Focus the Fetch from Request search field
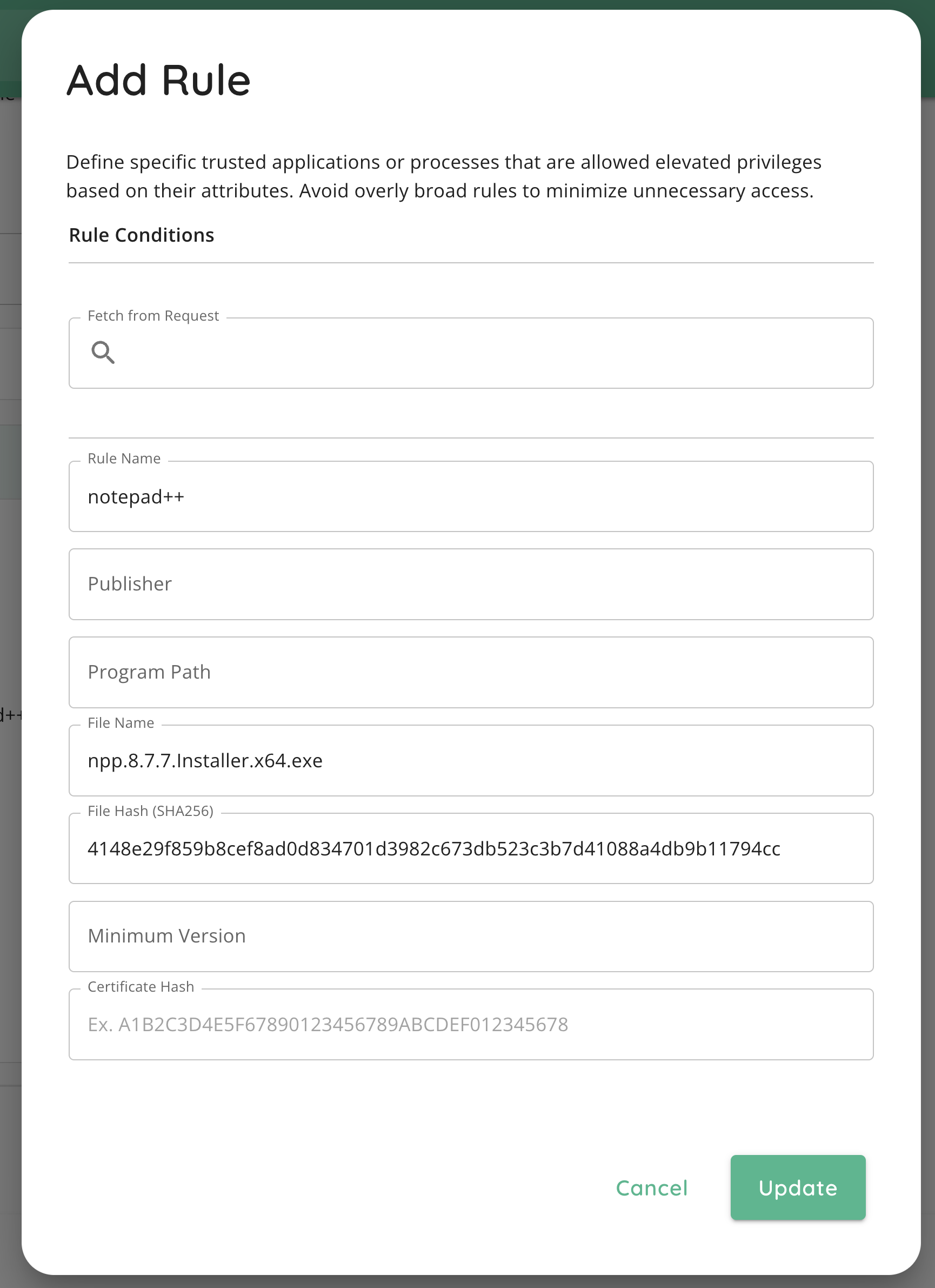This screenshot has height=1288, width=935. 488,353
